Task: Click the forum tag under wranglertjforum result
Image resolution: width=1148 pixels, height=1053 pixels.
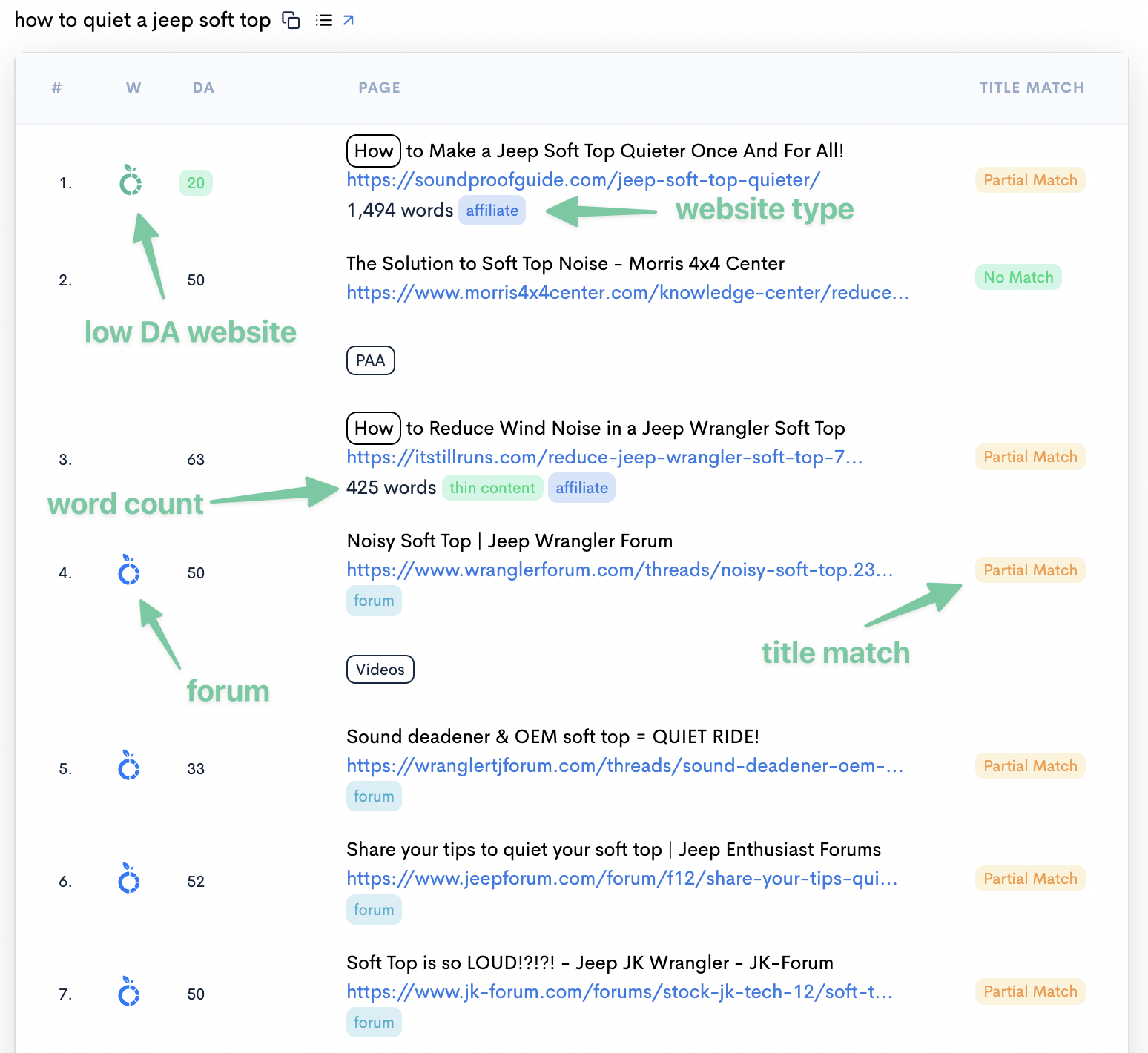Action: [374, 796]
